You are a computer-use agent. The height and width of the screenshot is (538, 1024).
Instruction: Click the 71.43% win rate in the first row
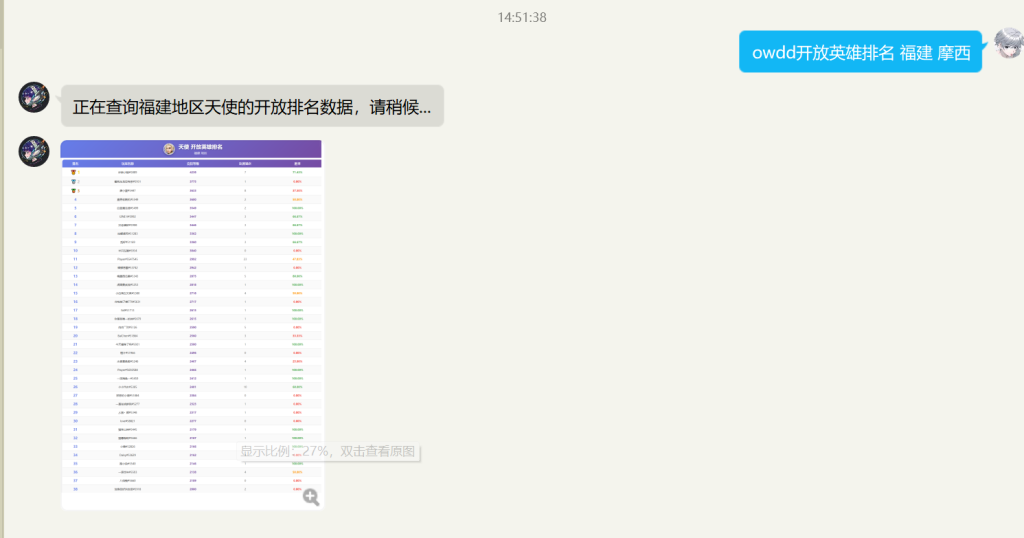click(x=297, y=172)
